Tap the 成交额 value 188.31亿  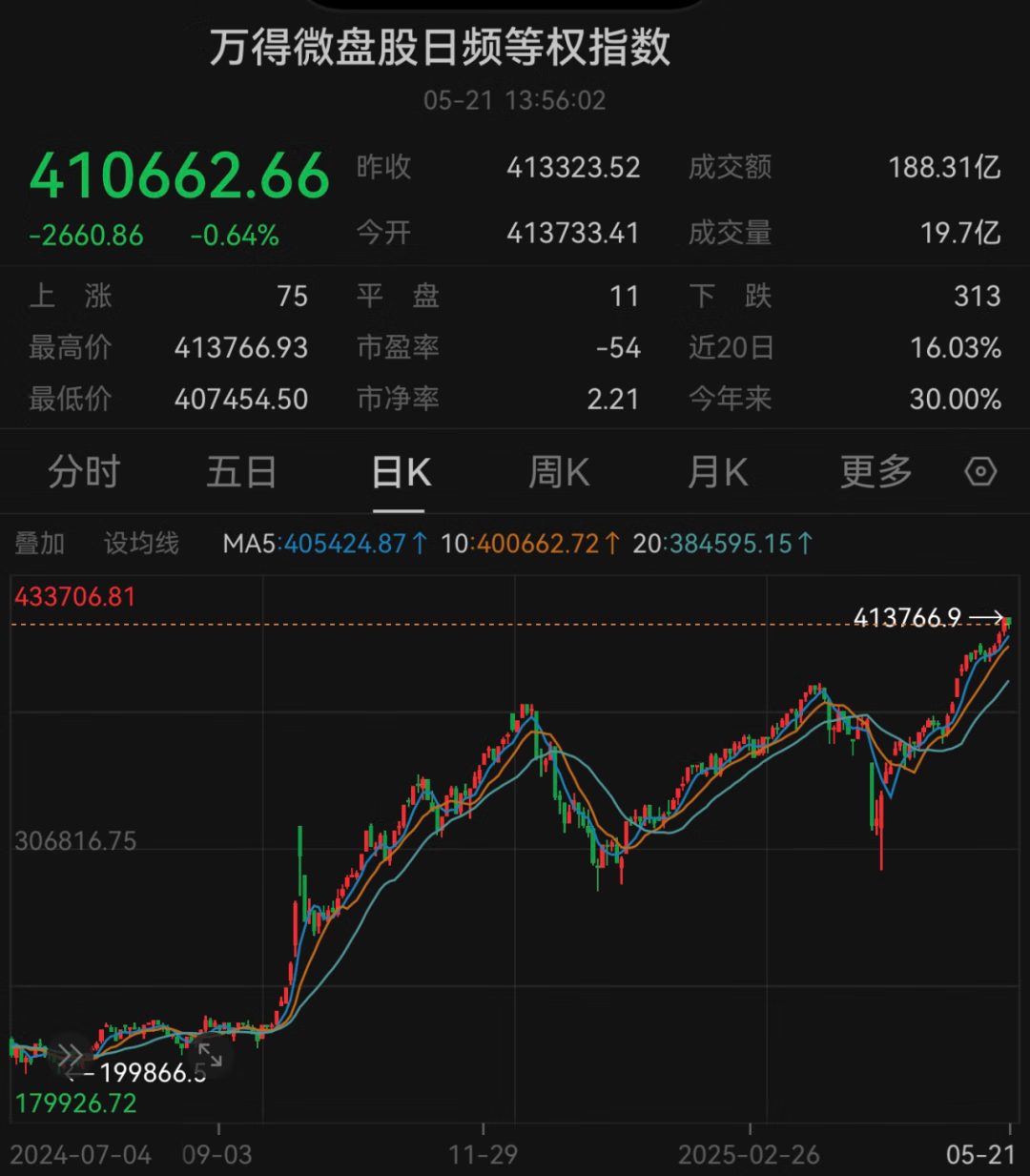coord(944,168)
